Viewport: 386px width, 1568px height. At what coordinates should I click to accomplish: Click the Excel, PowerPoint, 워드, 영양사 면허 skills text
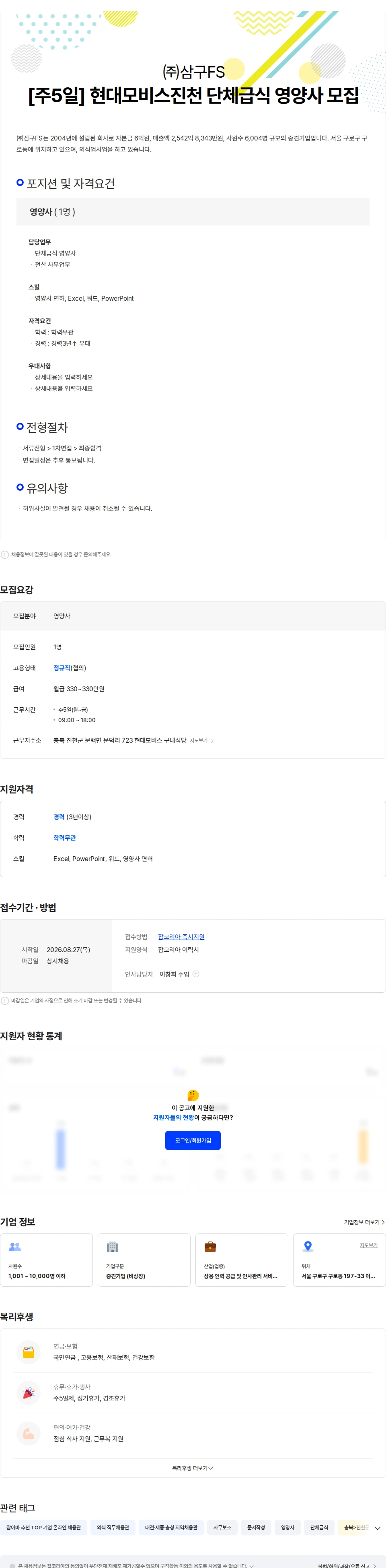(x=103, y=859)
